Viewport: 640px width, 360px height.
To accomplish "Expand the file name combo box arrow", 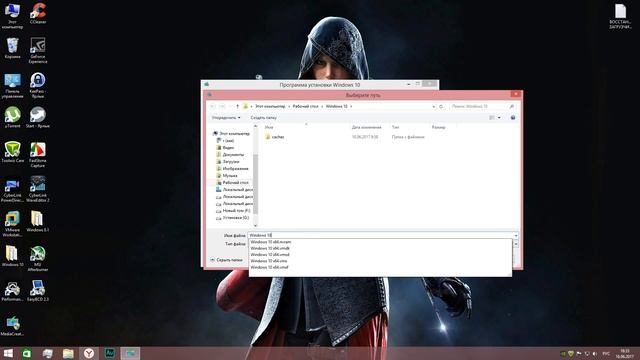I will [x=516, y=236].
